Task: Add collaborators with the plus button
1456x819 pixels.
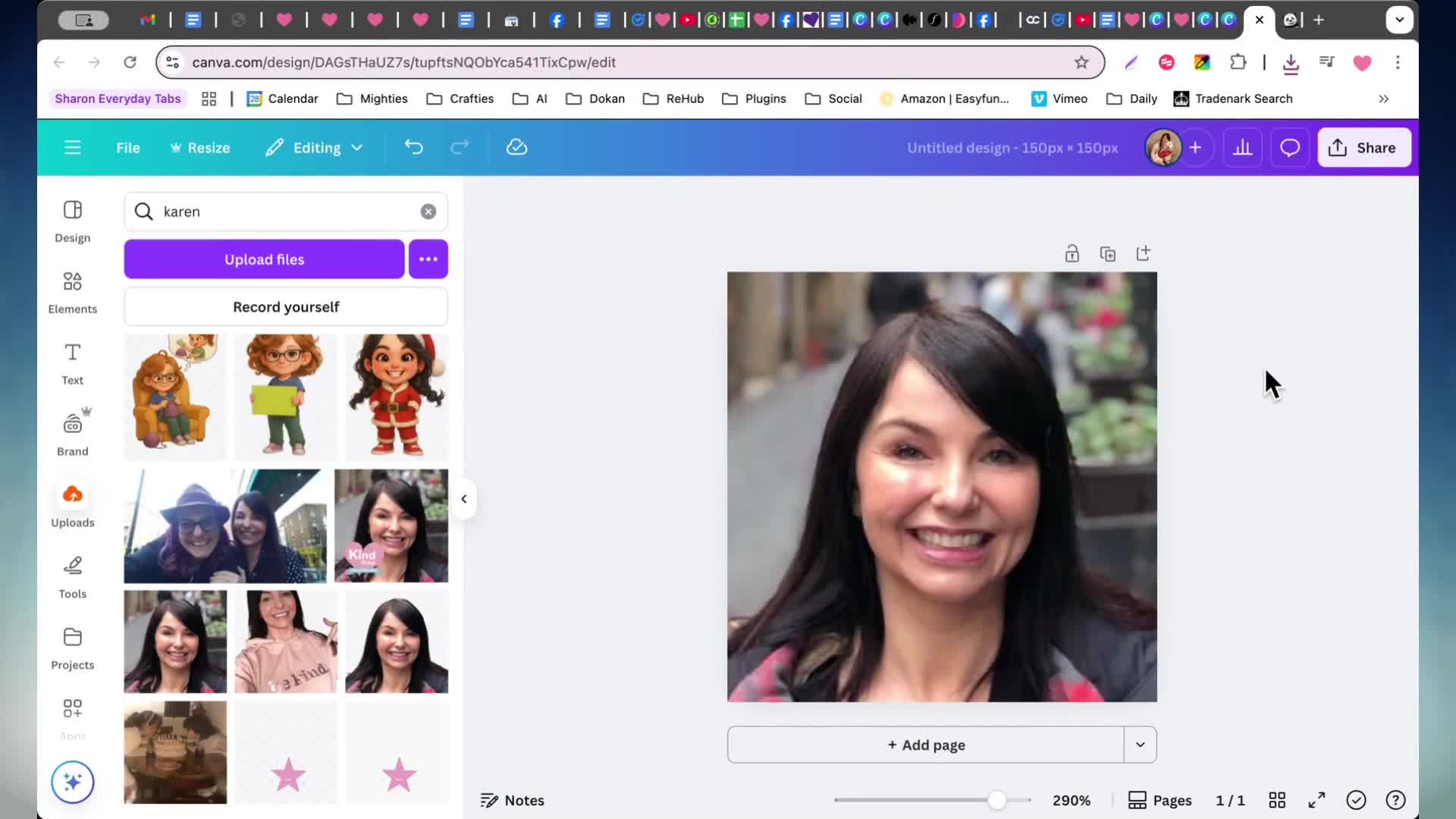Action: (1195, 147)
